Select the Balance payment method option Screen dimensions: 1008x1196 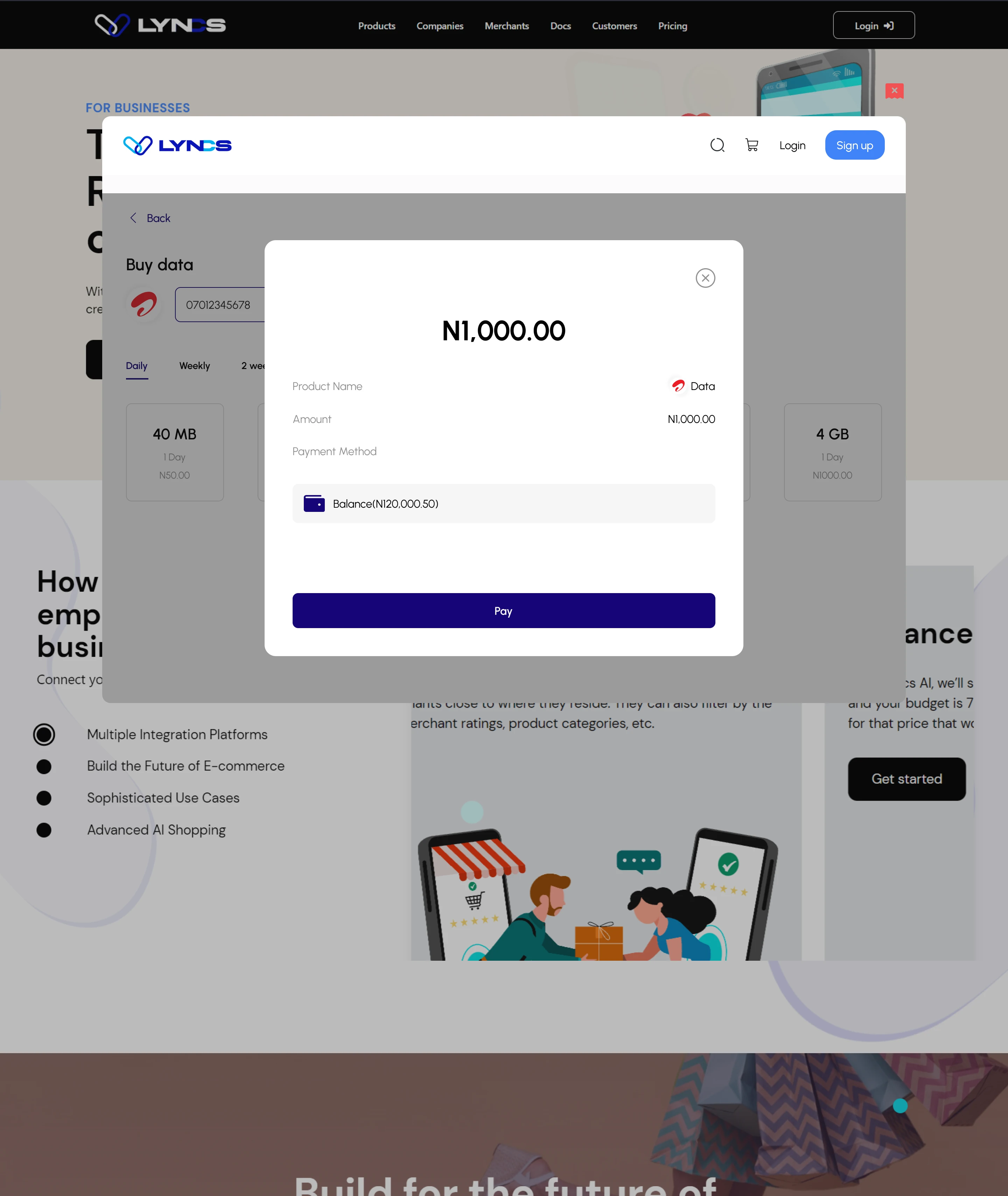(x=503, y=503)
